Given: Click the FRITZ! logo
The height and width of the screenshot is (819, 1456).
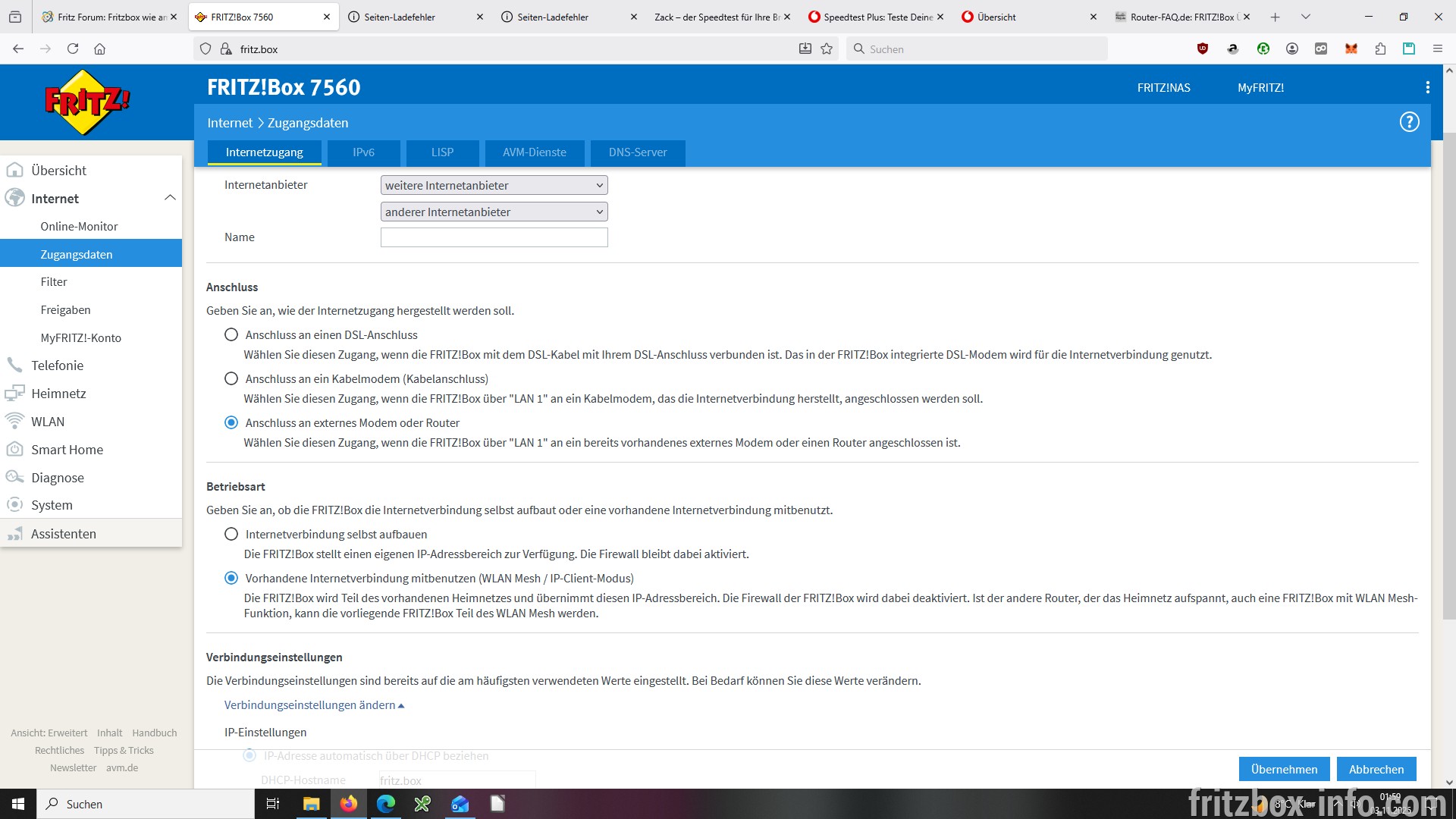Looking at the screenshot, I should pyautogui.click(x=87, y=102).
